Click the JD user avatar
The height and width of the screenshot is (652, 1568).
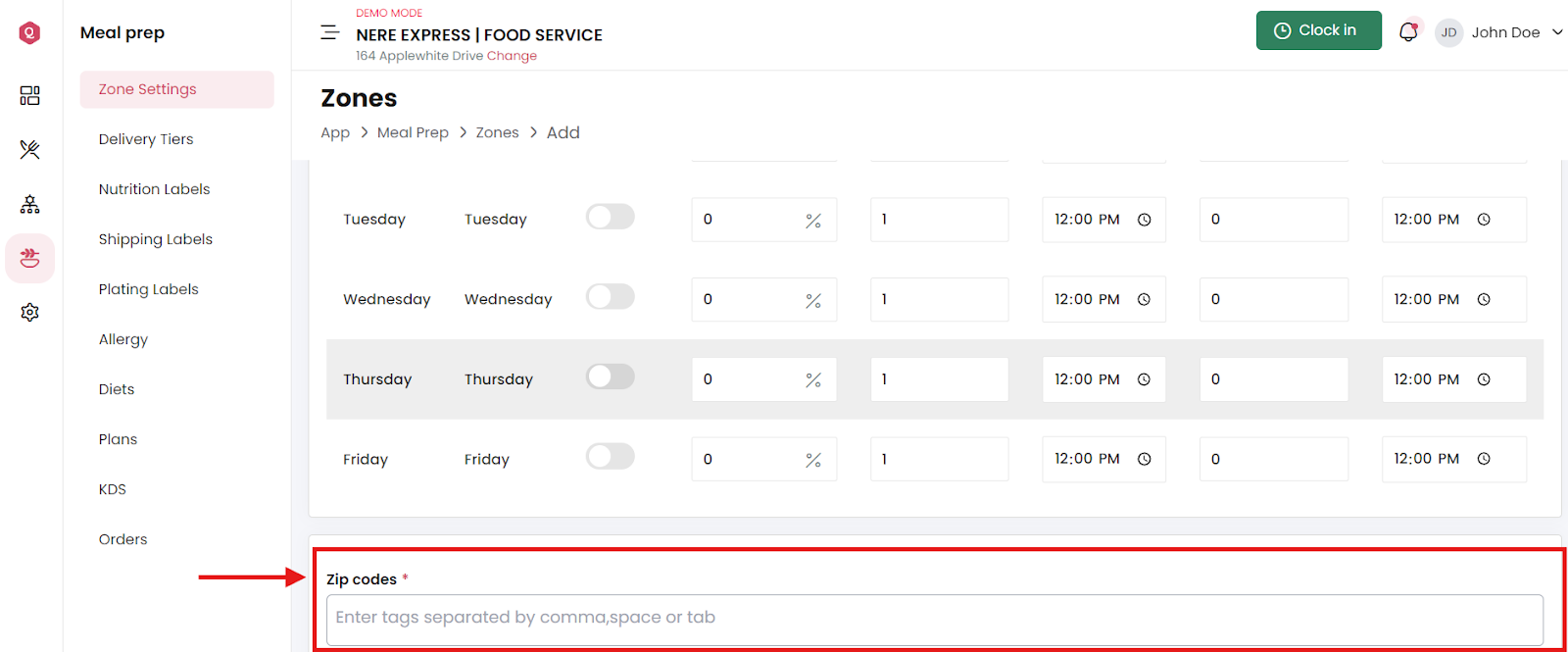(1448, 32)
